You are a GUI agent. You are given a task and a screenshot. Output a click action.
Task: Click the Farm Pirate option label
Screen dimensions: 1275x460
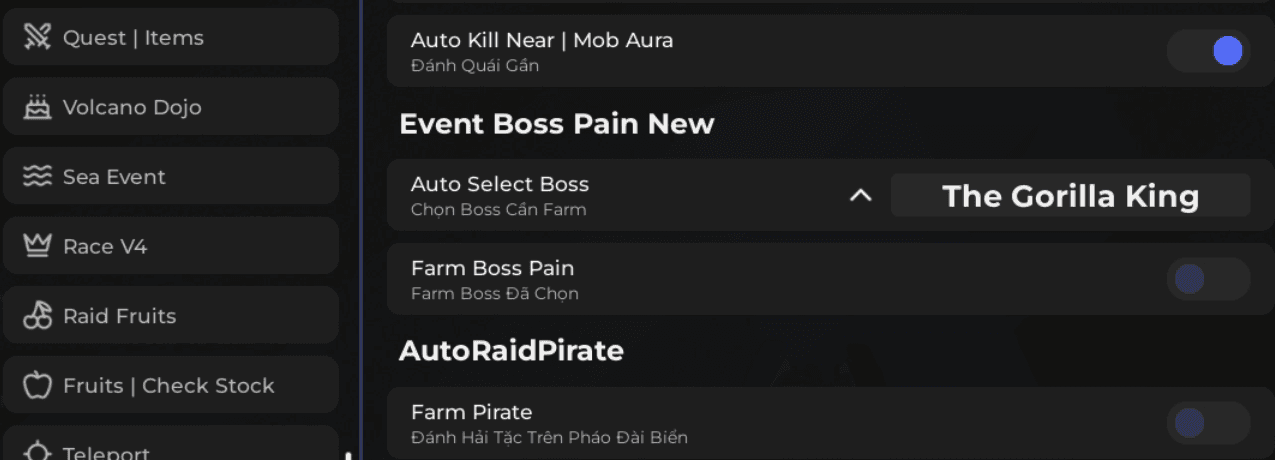tap(471, 413)
